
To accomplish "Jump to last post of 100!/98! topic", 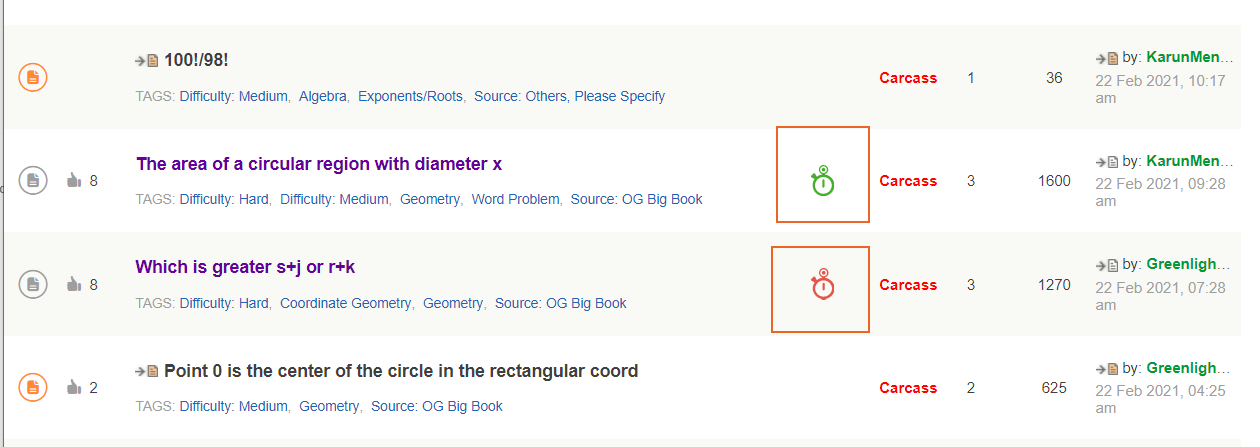I will [x=1107, y=58].
